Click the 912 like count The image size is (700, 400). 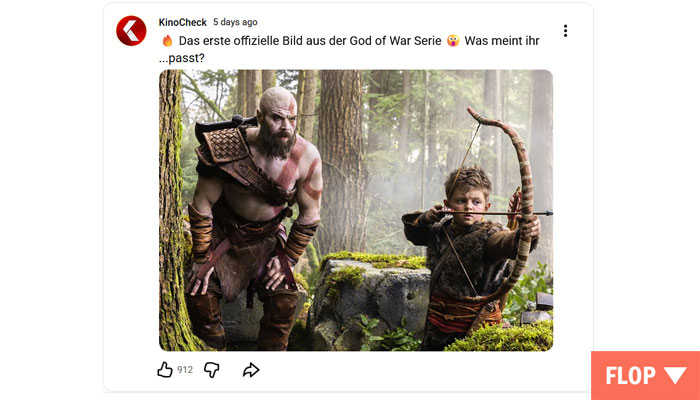tap(185, 370)
